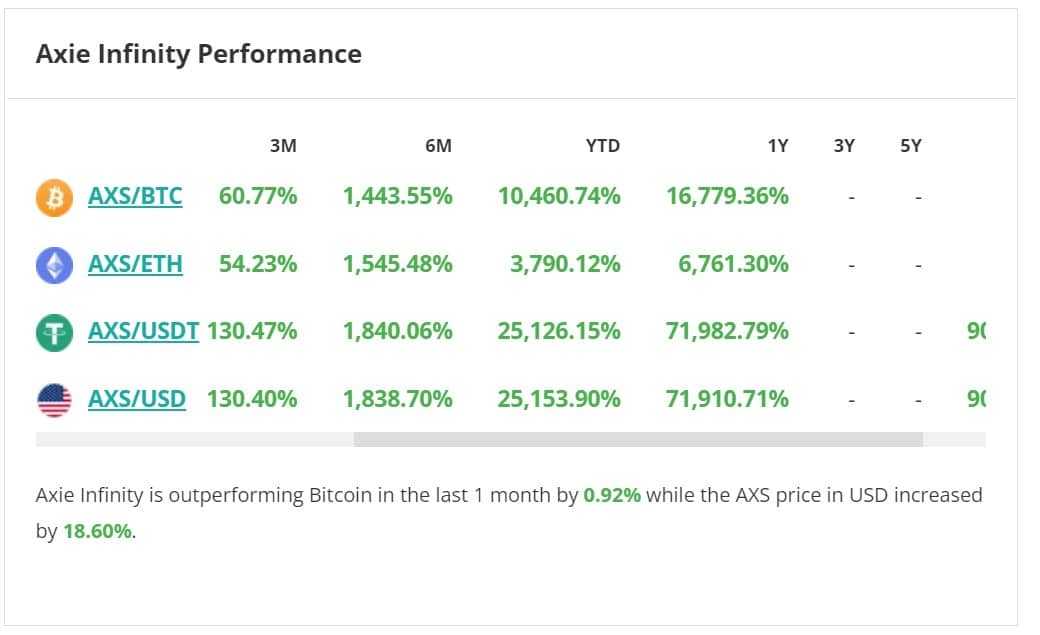Click the Tether coin icon

pyautogui.click(x=55, y=332)
